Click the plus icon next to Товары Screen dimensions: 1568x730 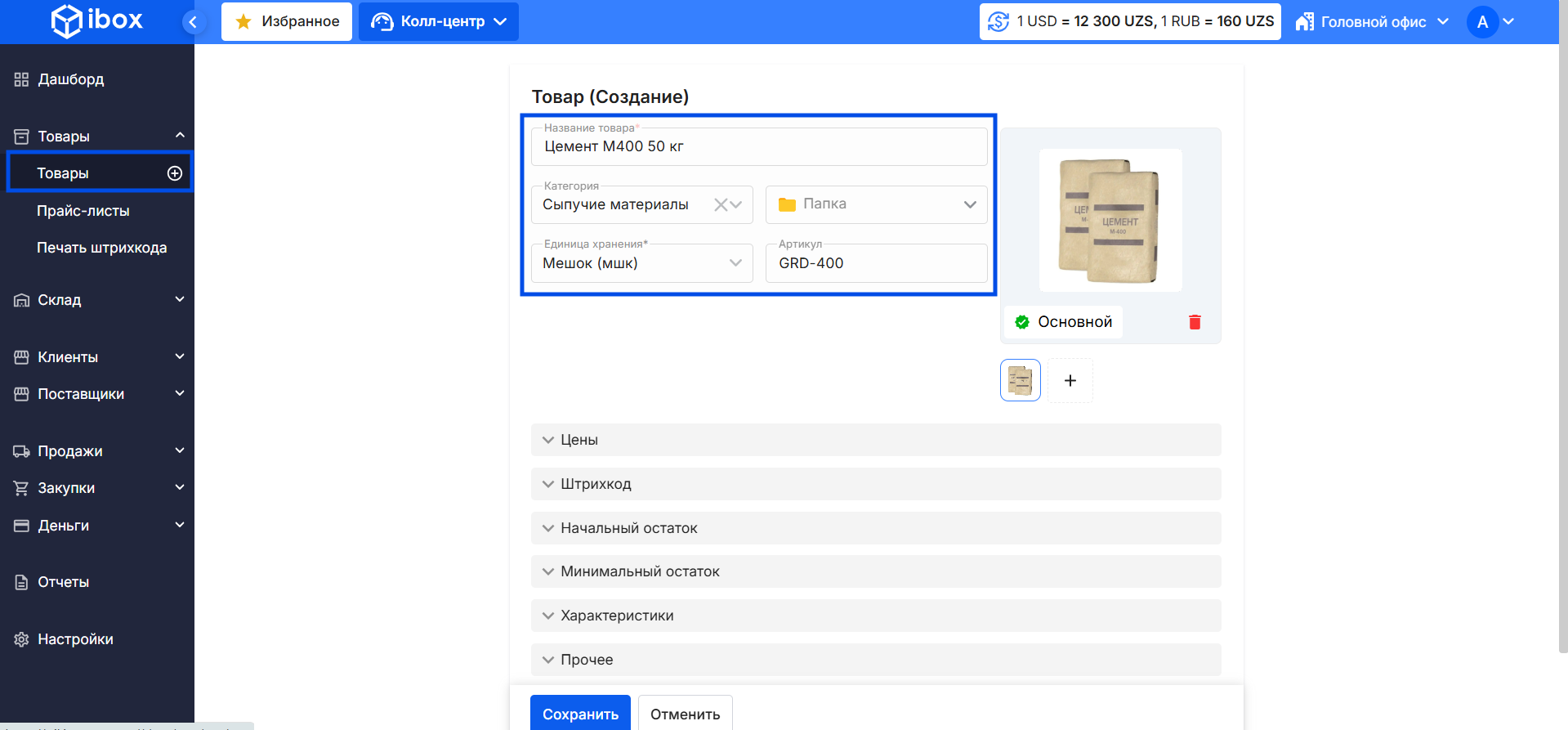click(174, 173)
